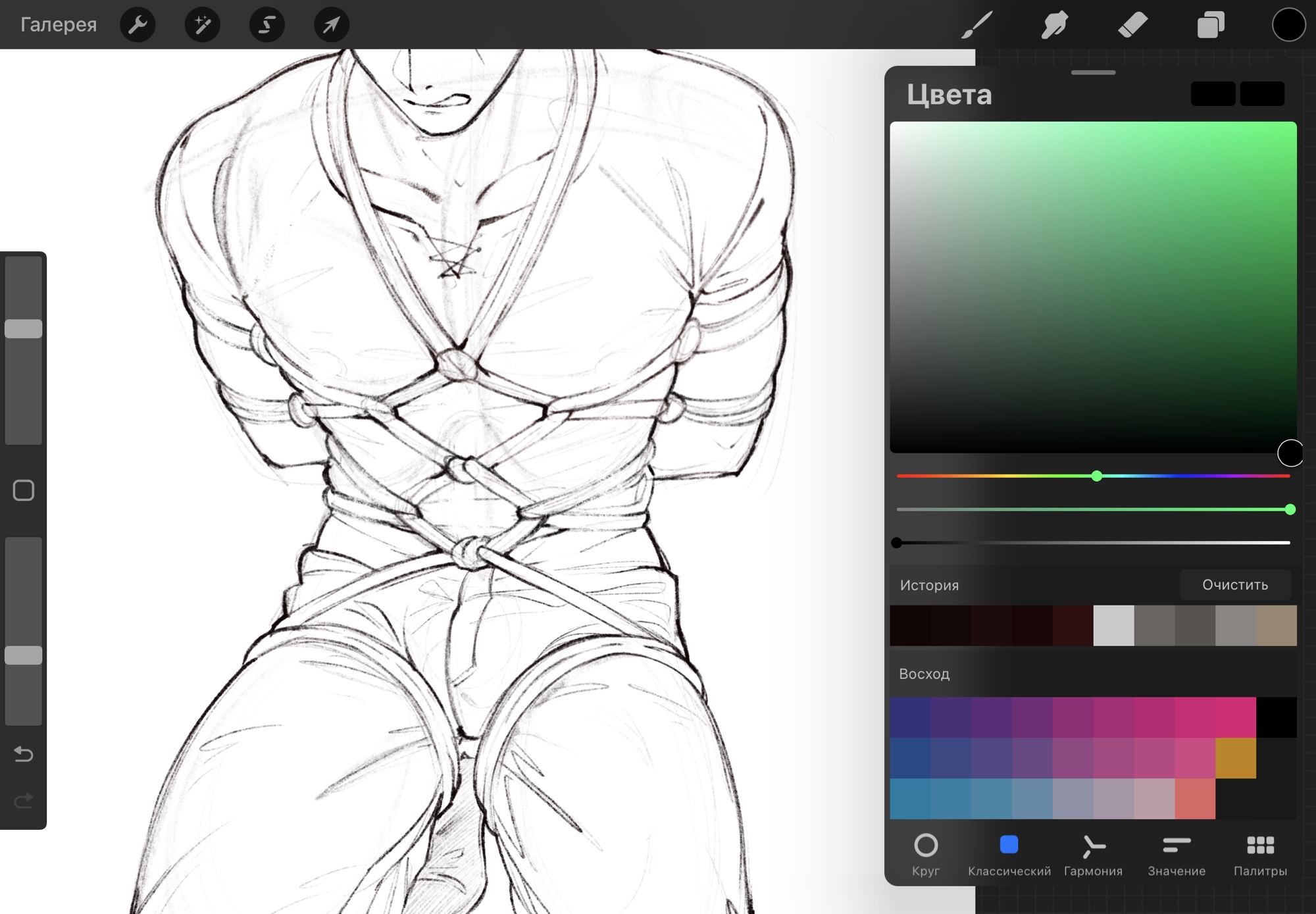Click Очистить to clear color history
Viewport: 1316px width, 914px height.
[x=1234, y=585]
